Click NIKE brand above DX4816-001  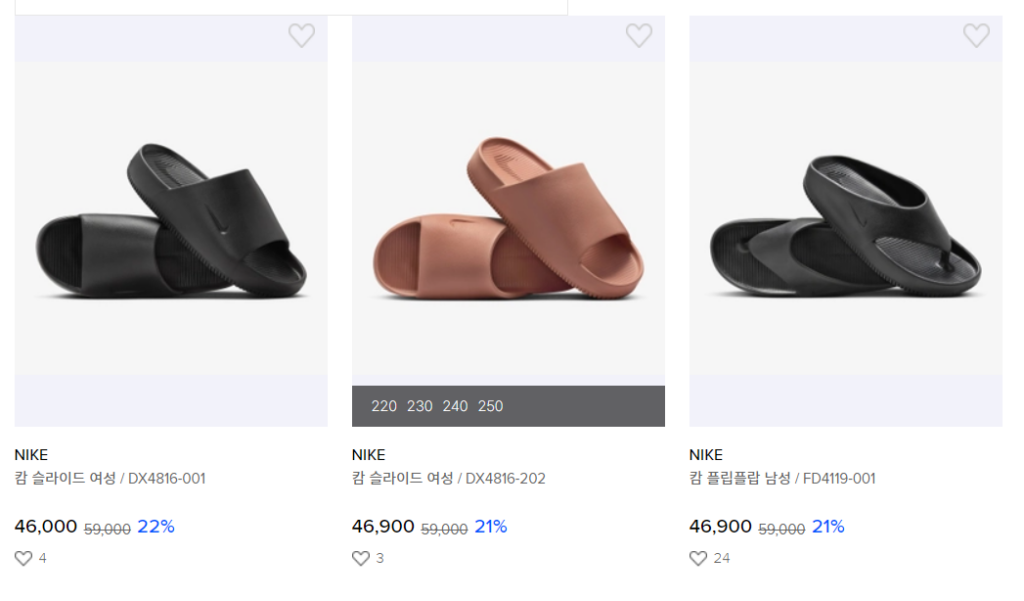31,455
